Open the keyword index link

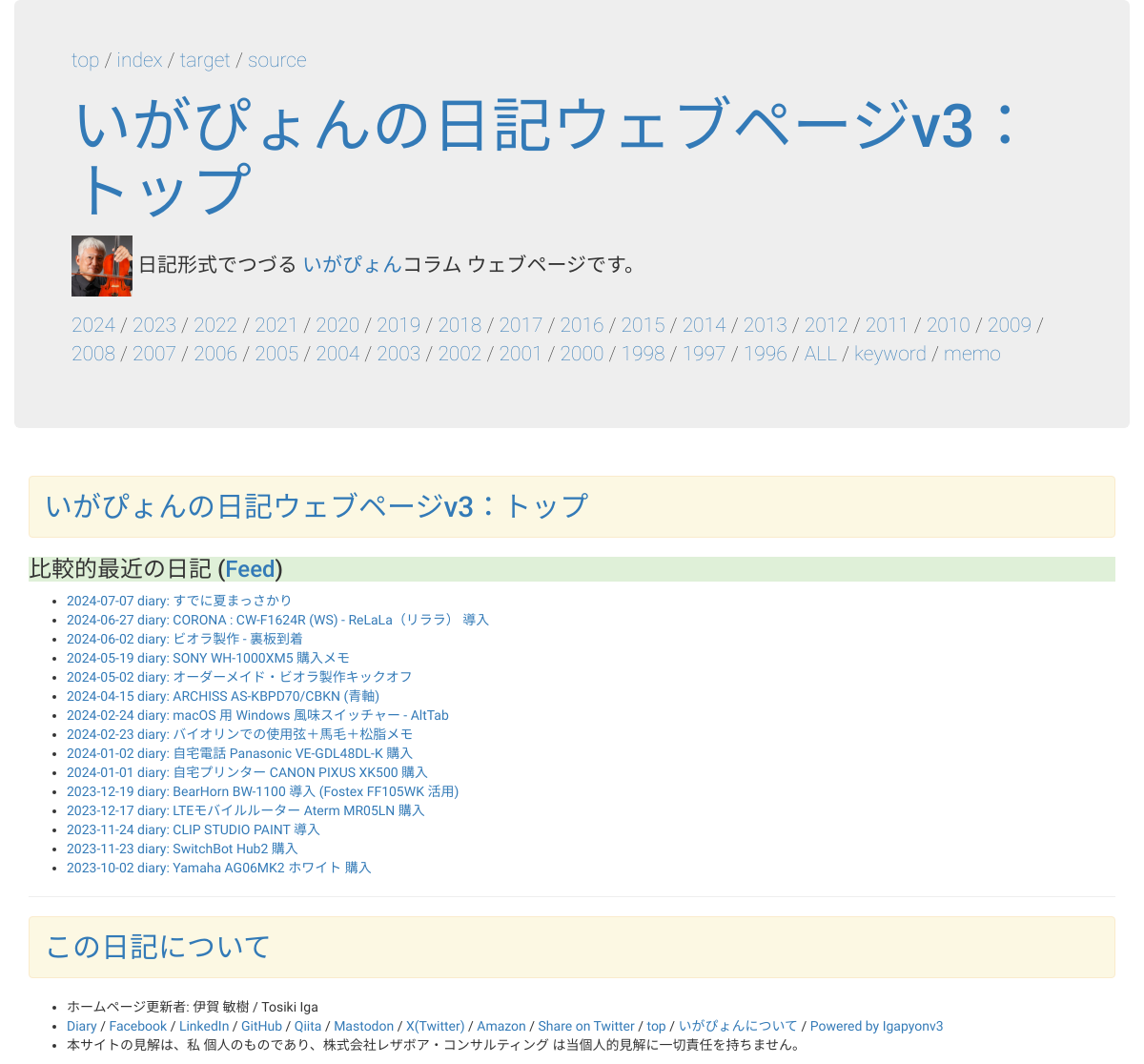pyautogui.click(x=889, y=354)
